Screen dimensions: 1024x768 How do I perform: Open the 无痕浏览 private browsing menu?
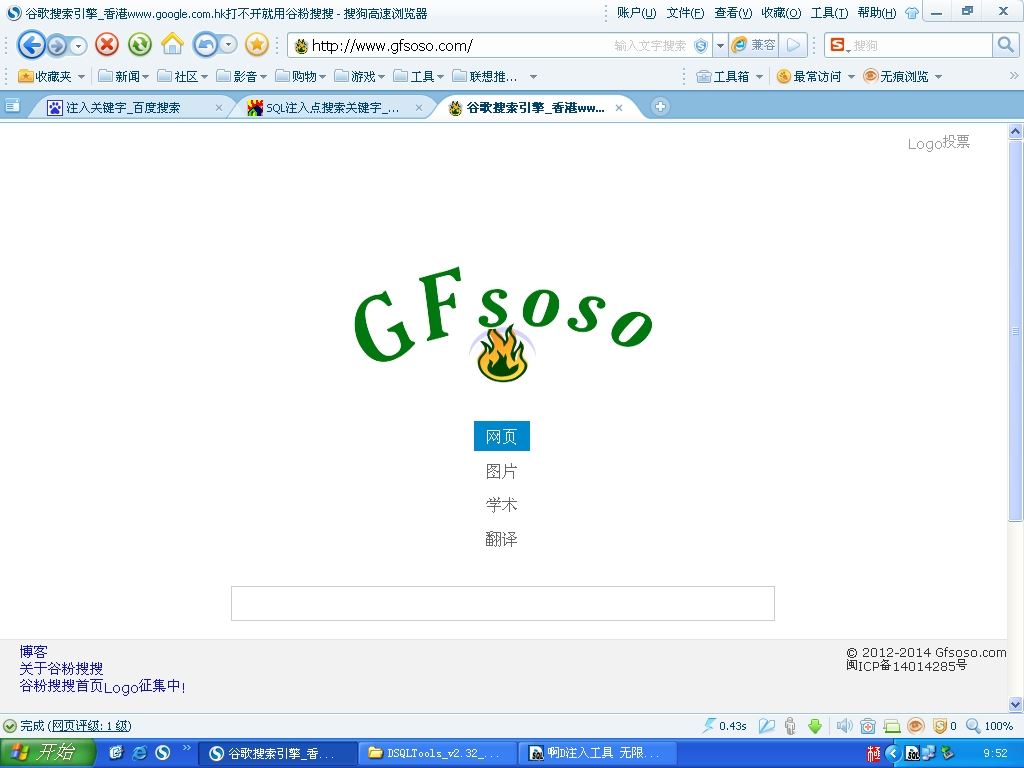(x=903, y=76)
